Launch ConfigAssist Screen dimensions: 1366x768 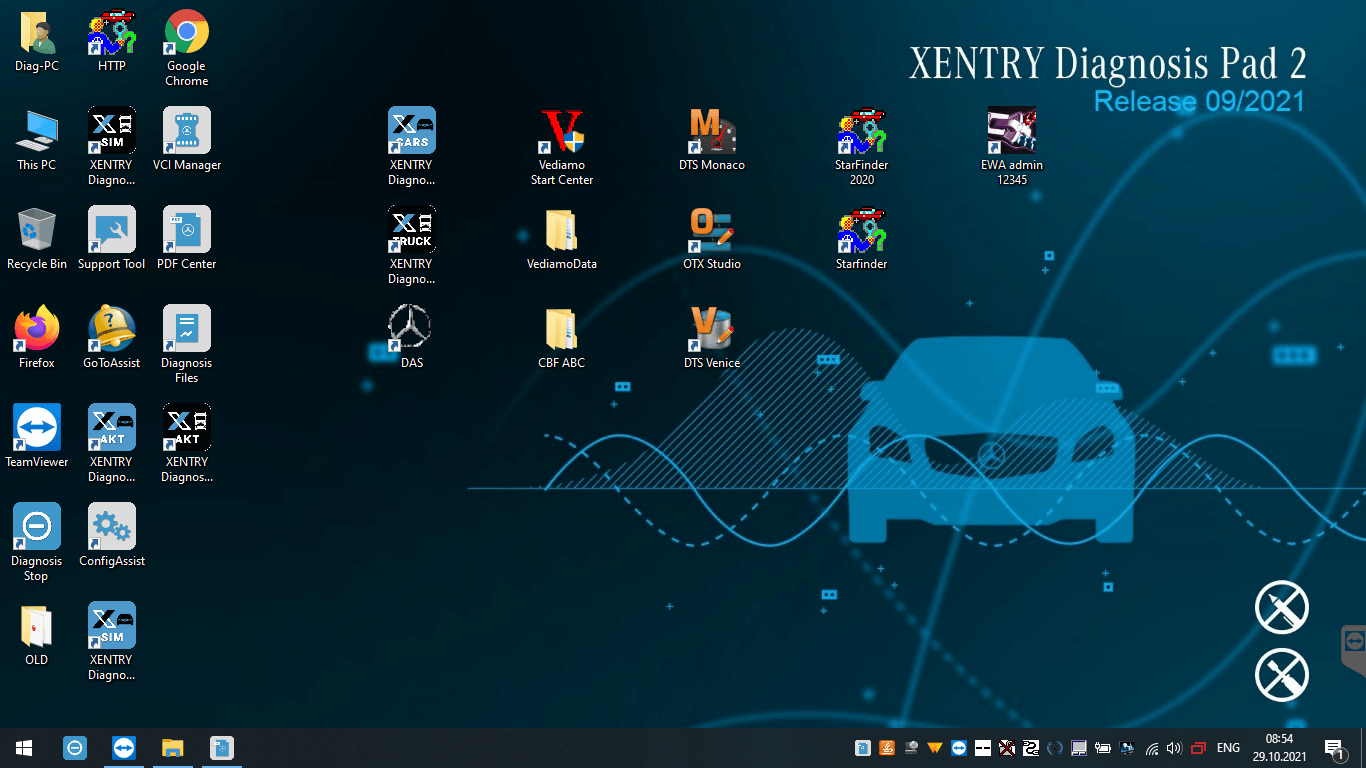[112, 536]
